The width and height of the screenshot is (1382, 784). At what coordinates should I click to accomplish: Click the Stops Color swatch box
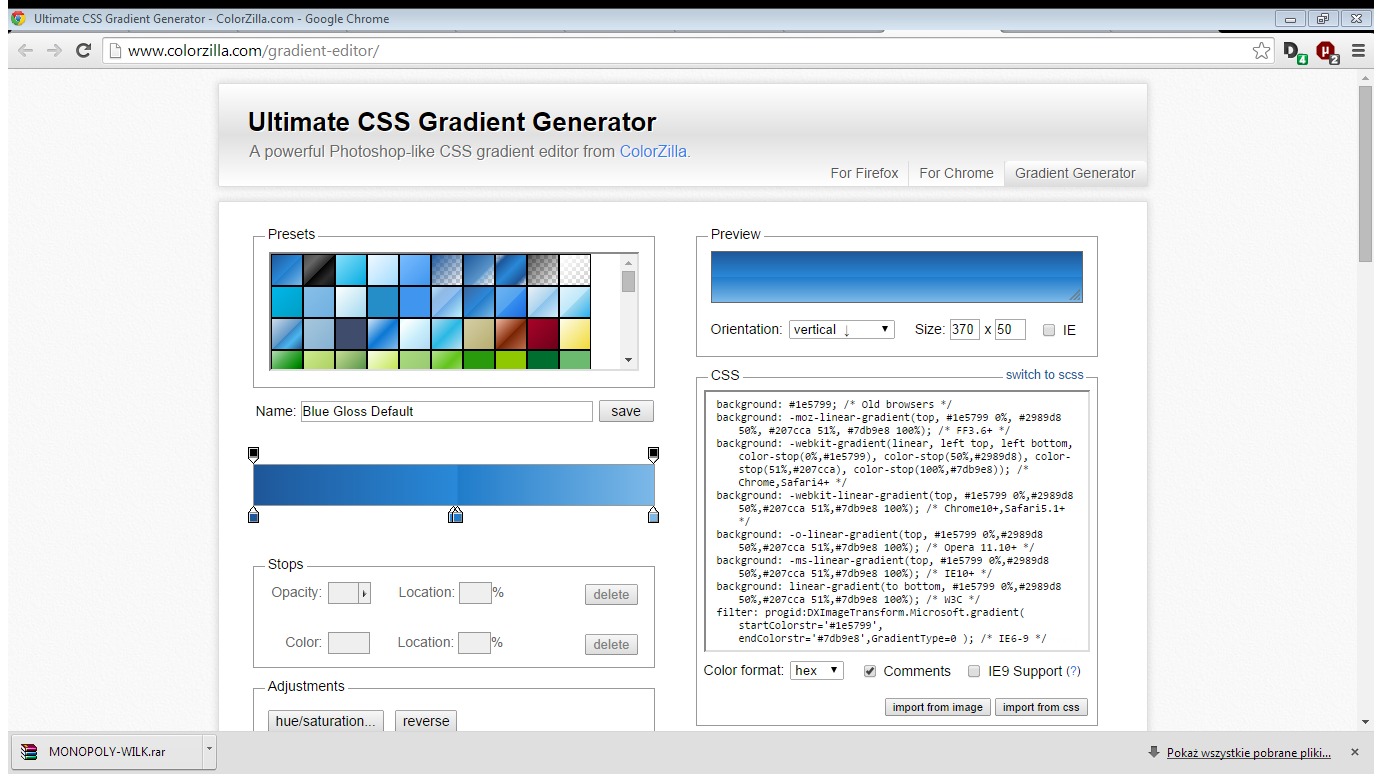[349, 643]
